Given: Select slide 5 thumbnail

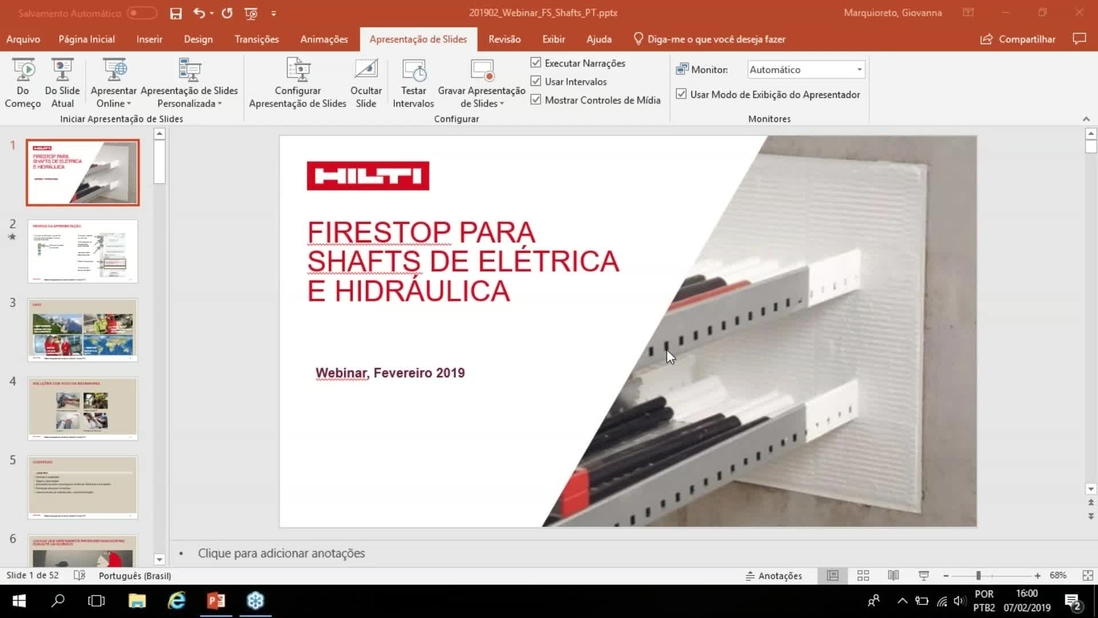Looking at the screenshot, I should click(x=83, y=487).
